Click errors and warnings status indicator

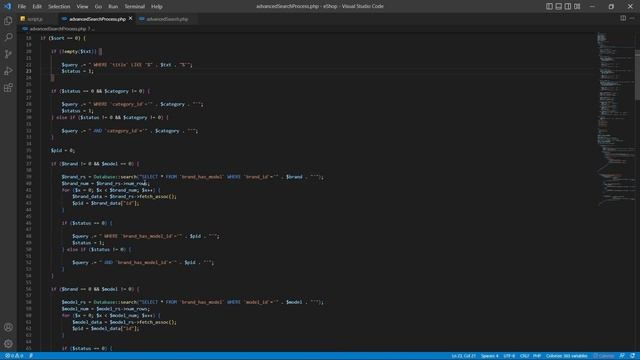14,356
